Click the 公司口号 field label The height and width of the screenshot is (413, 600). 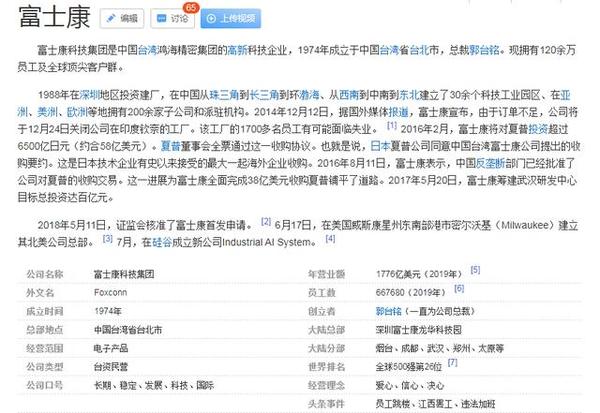click(45, 385)
